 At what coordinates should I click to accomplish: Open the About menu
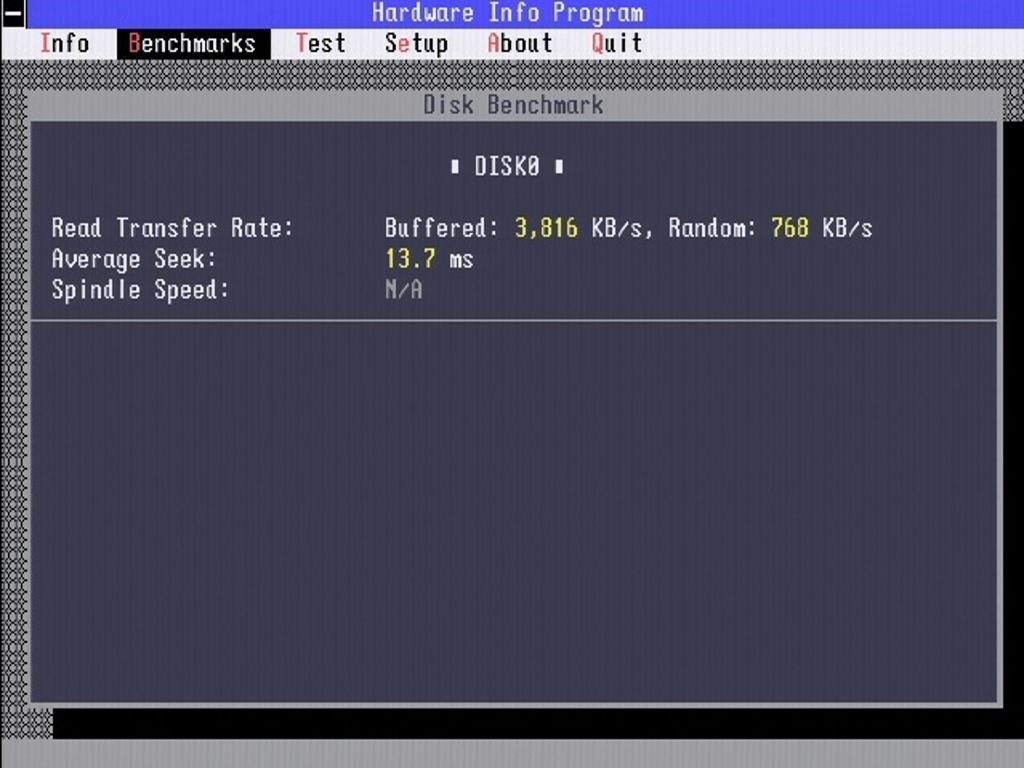tap(520, 44)
